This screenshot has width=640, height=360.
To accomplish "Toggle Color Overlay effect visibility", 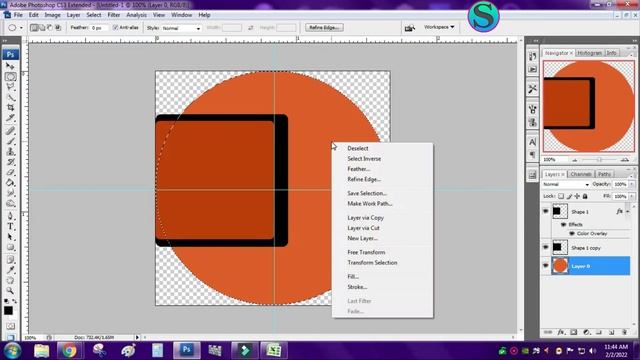I will pyautogui.click(x=572, y=233).
